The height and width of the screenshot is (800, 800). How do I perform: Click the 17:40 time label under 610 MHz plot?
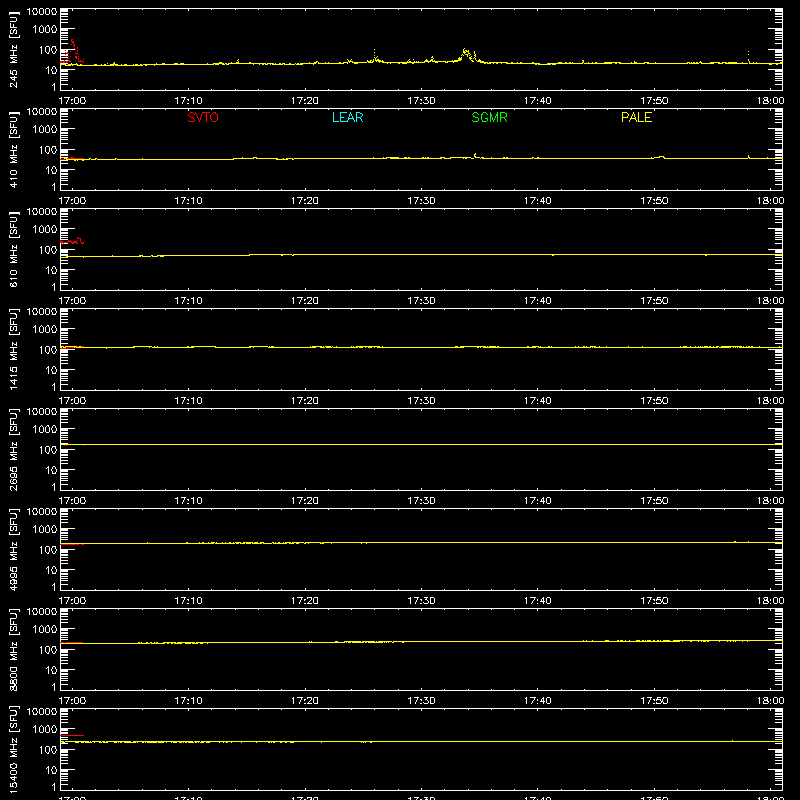[537, 301]
